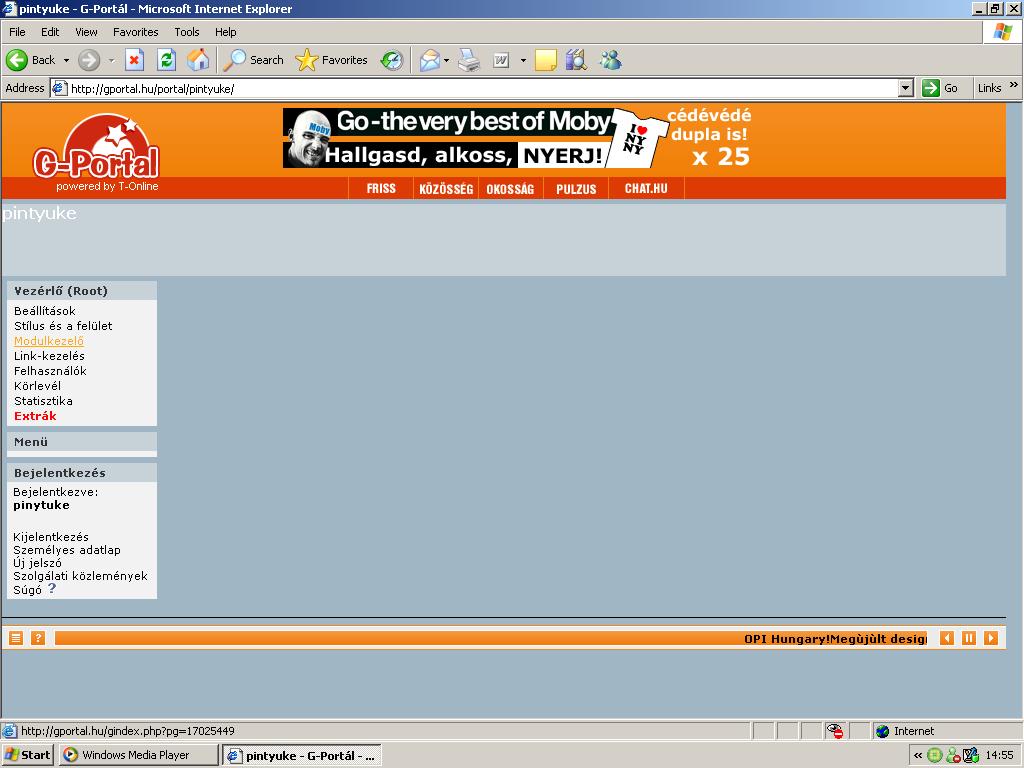
Task: Click the Kijelentkezés logout link
Action: tap(51, 537)
